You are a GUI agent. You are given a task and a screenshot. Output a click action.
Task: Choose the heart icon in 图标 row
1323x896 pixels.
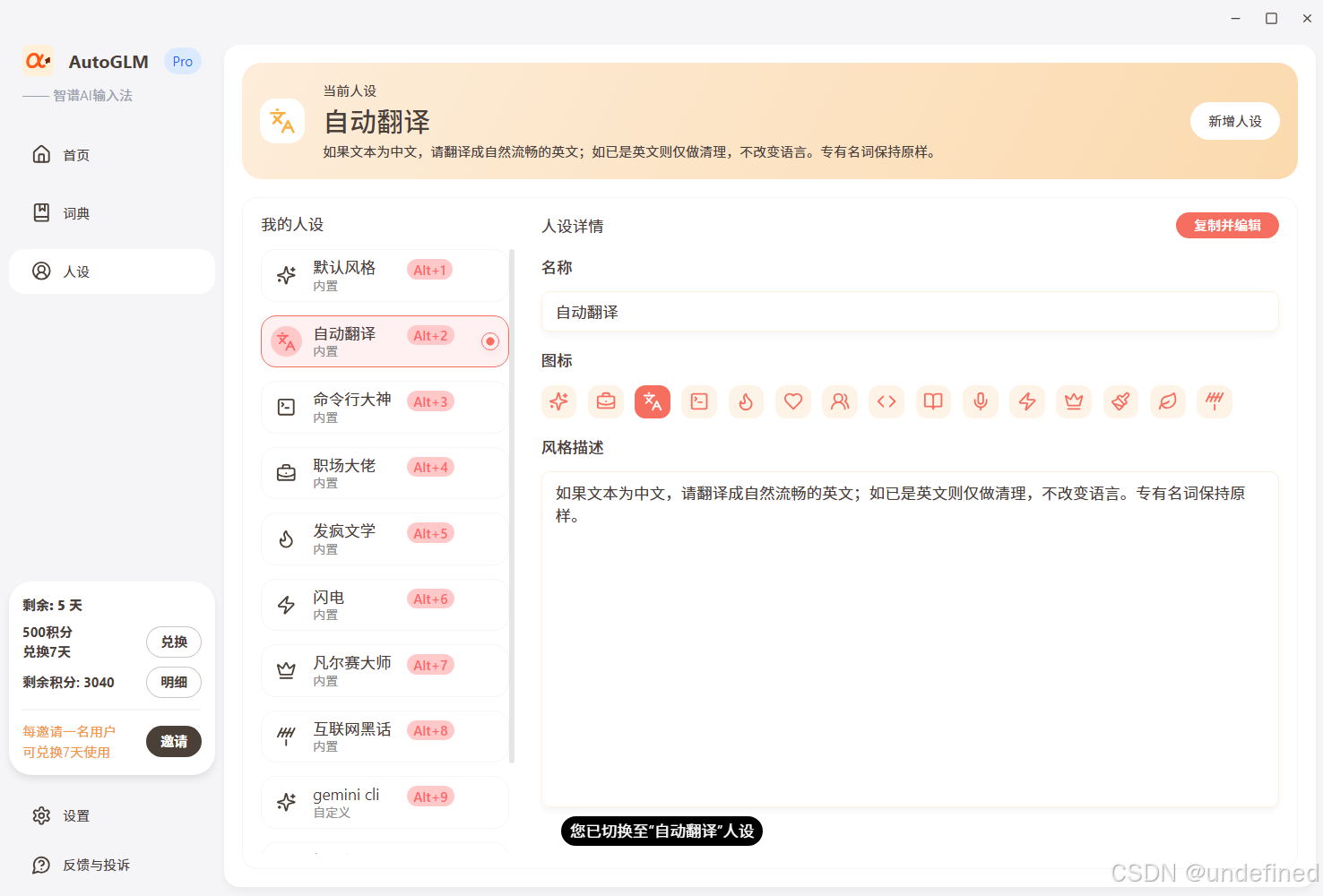[x=793, y=401]
